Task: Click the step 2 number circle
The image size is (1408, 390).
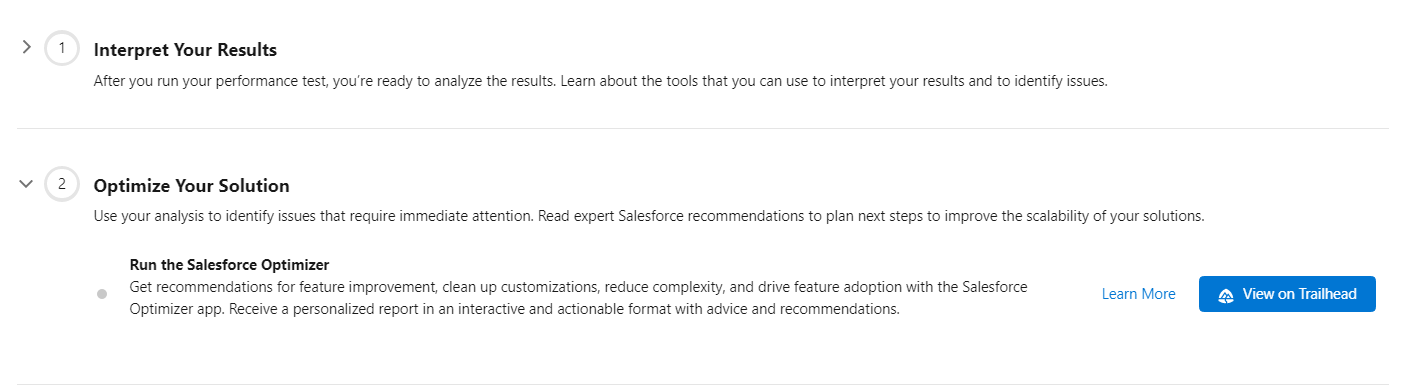Action: pos(62,184)
